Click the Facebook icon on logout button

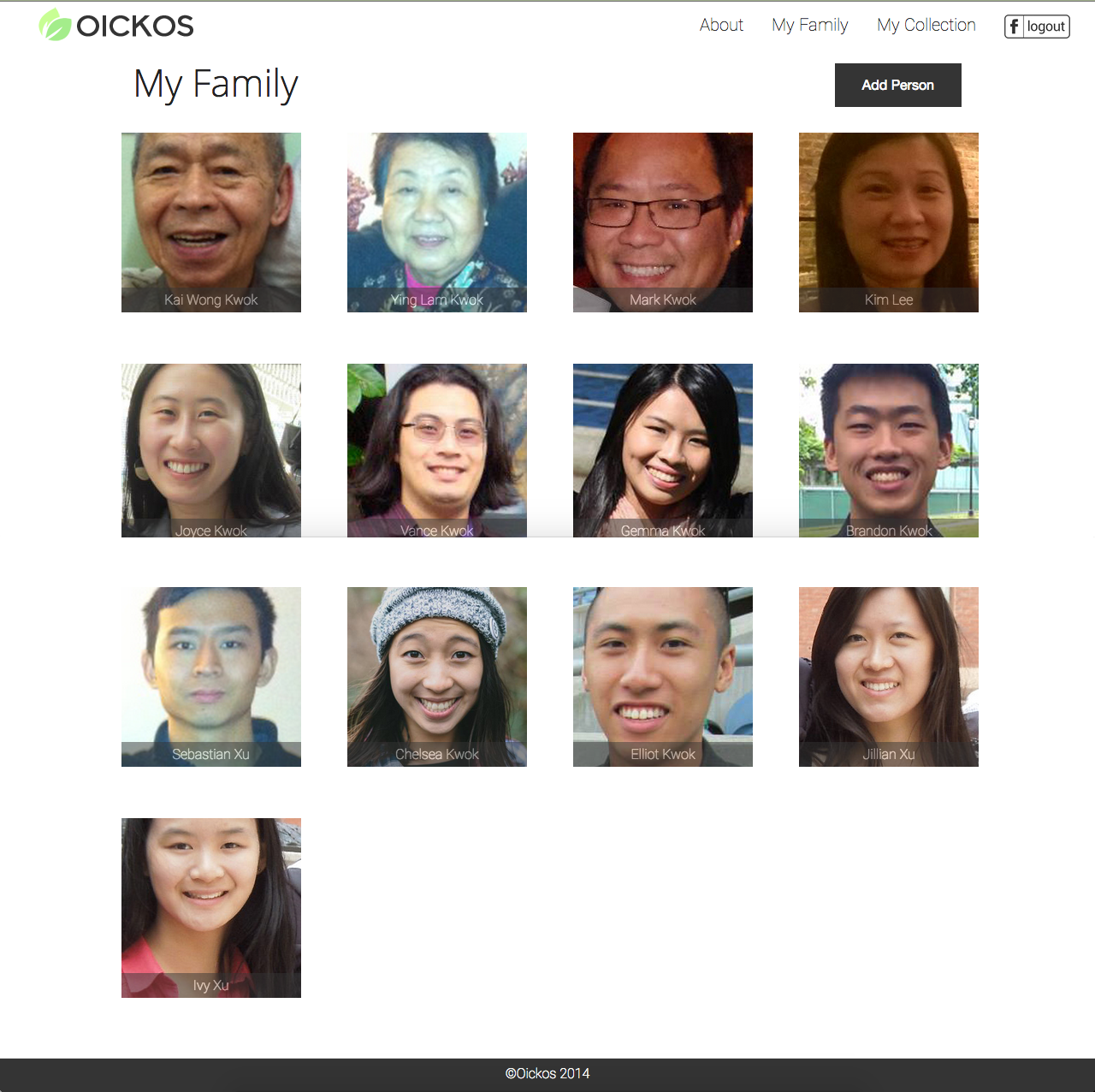coord(1014,27)
